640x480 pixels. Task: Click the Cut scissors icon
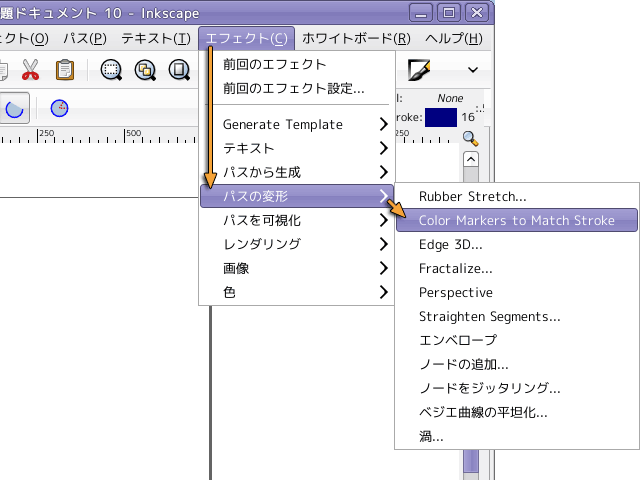pyautogui.click(x=29, y=70)
